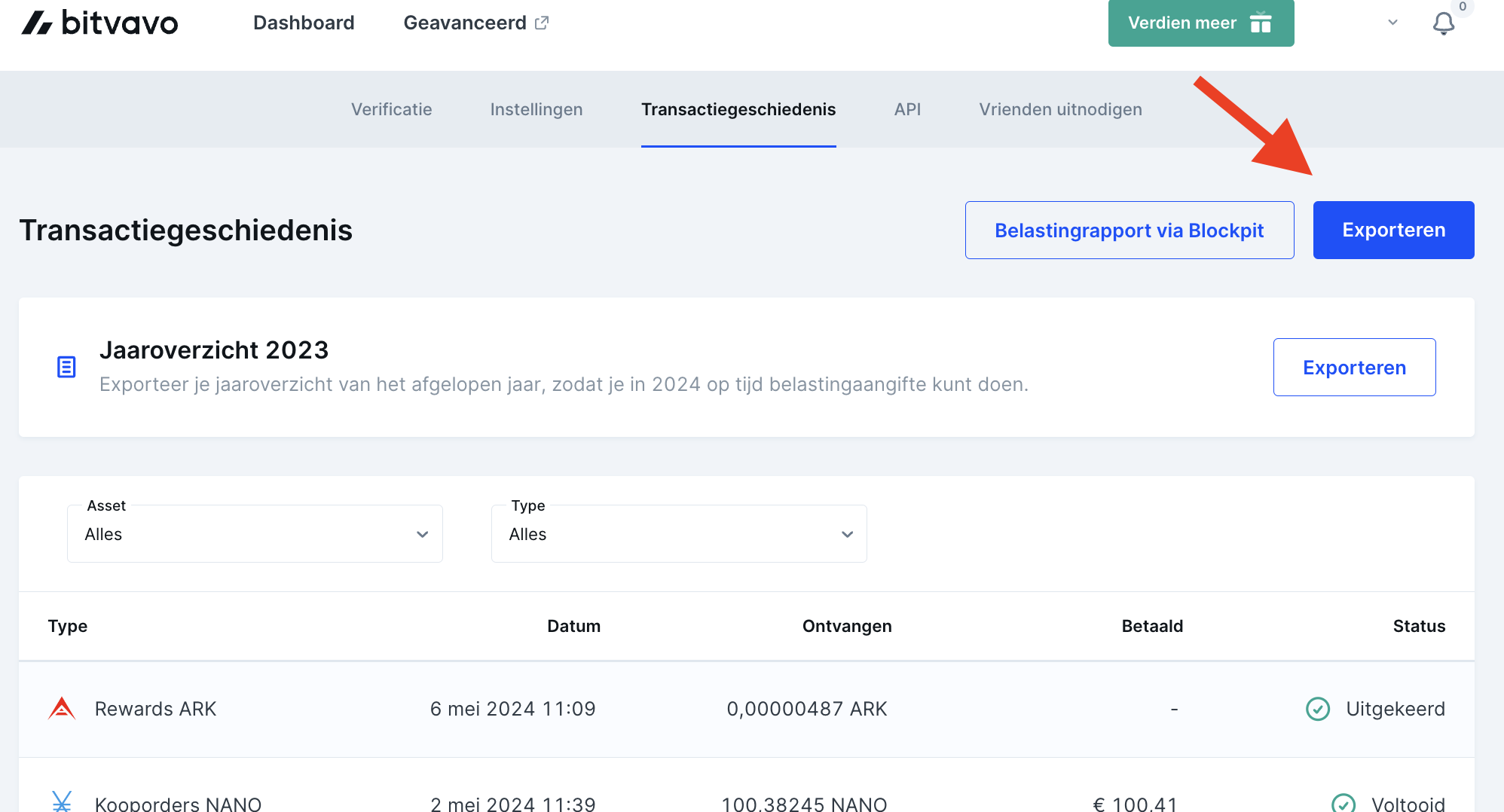This screenshot has height=812, width=1504.
Task: Click the ARK rewards asset icon
Action: tap(63, 708)
